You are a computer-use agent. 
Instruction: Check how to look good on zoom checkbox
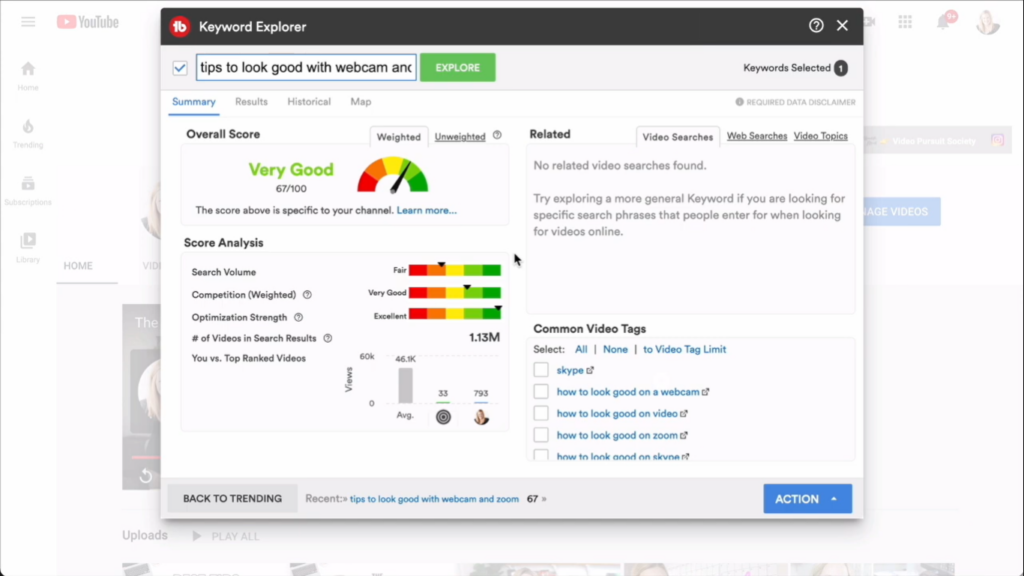(541, 434)
